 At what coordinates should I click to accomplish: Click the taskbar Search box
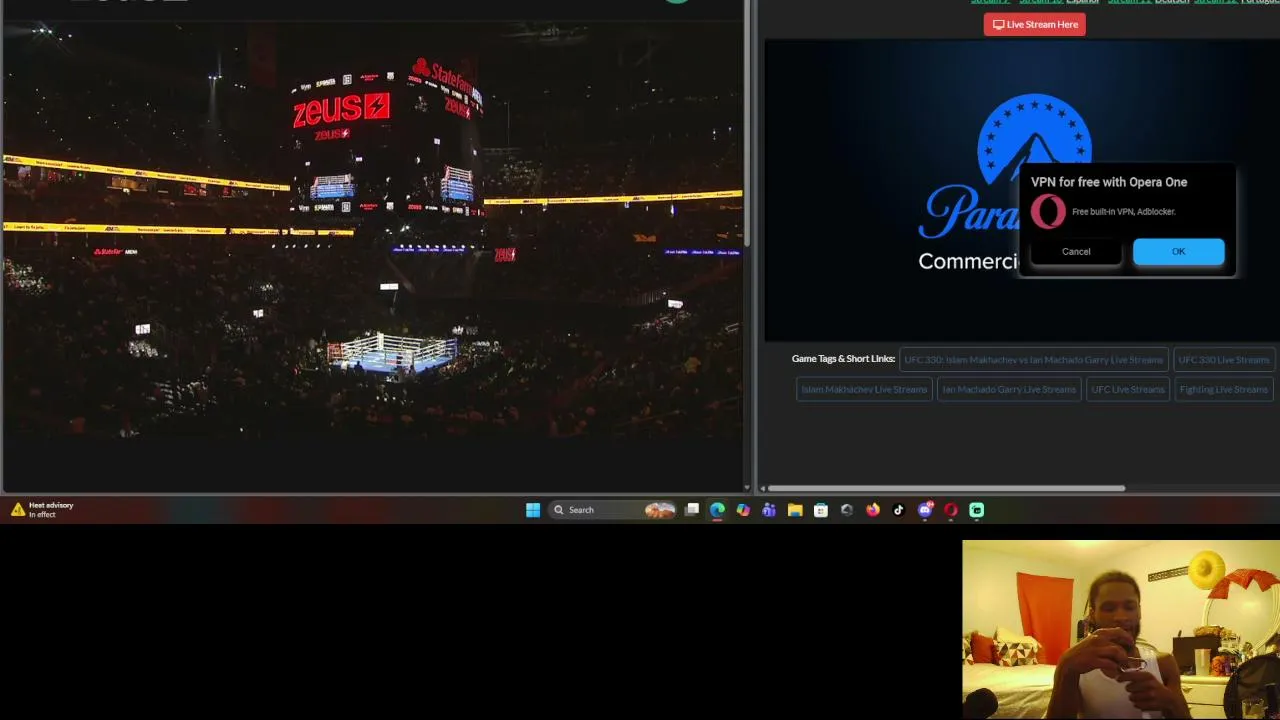(x=614, y=510)
